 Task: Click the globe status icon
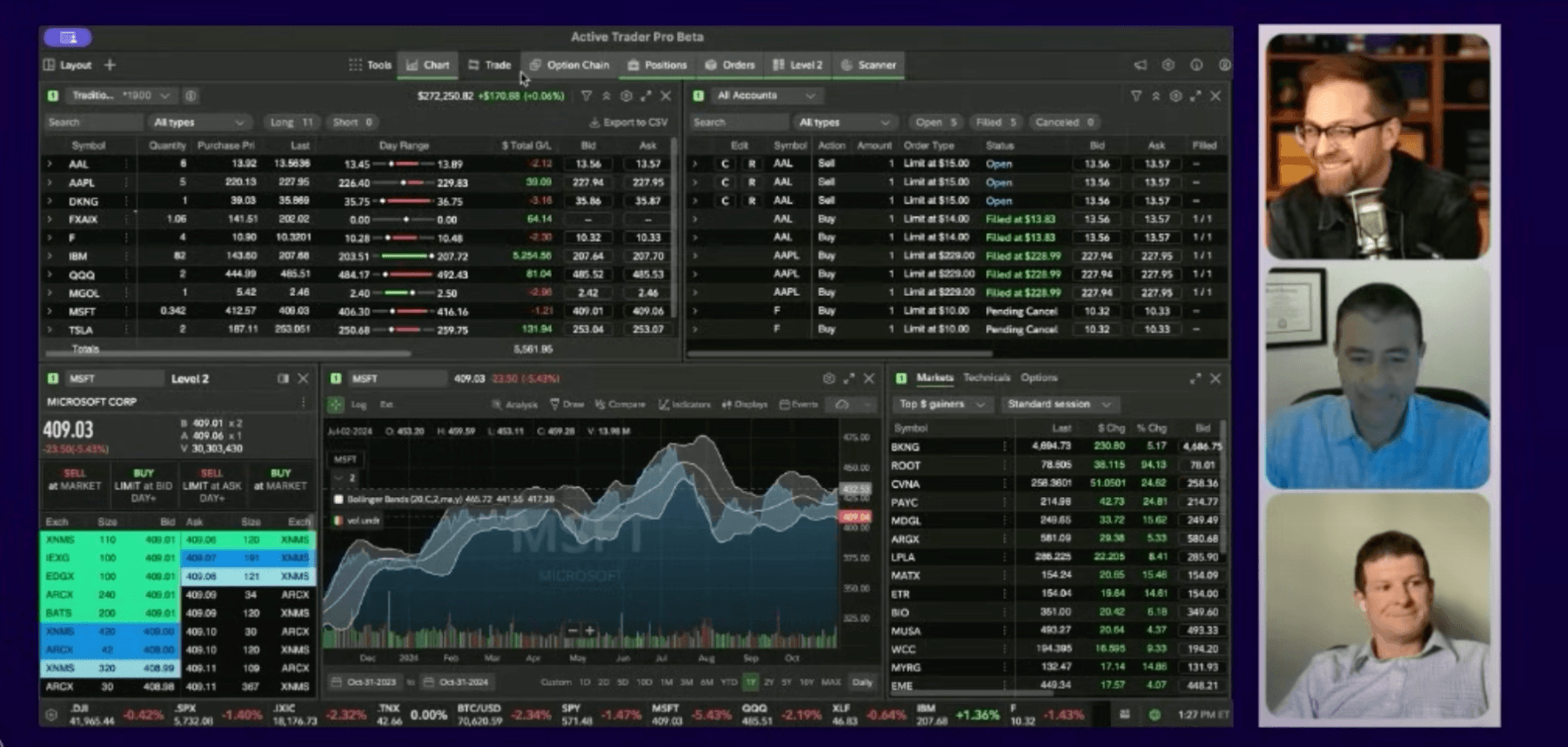pos(1155,715)
